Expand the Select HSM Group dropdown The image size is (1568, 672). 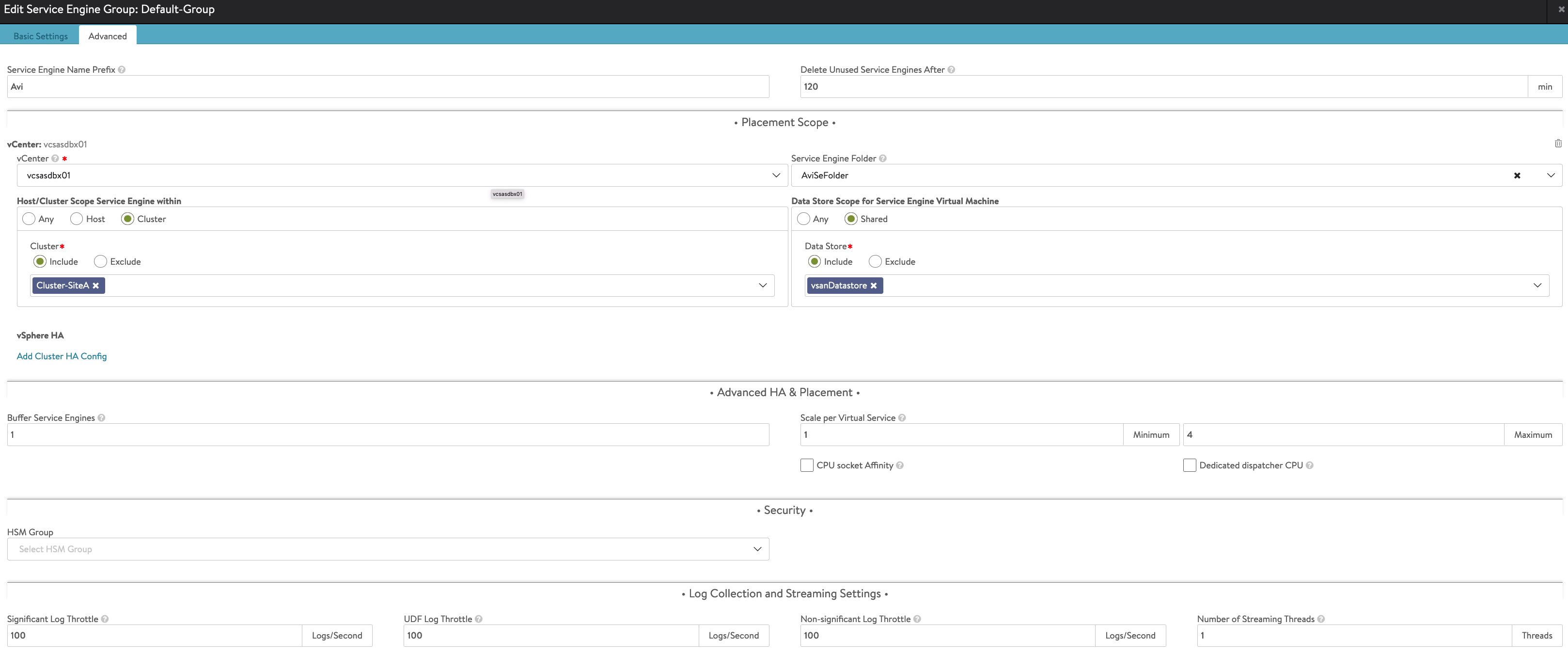(x=388, y=549)
